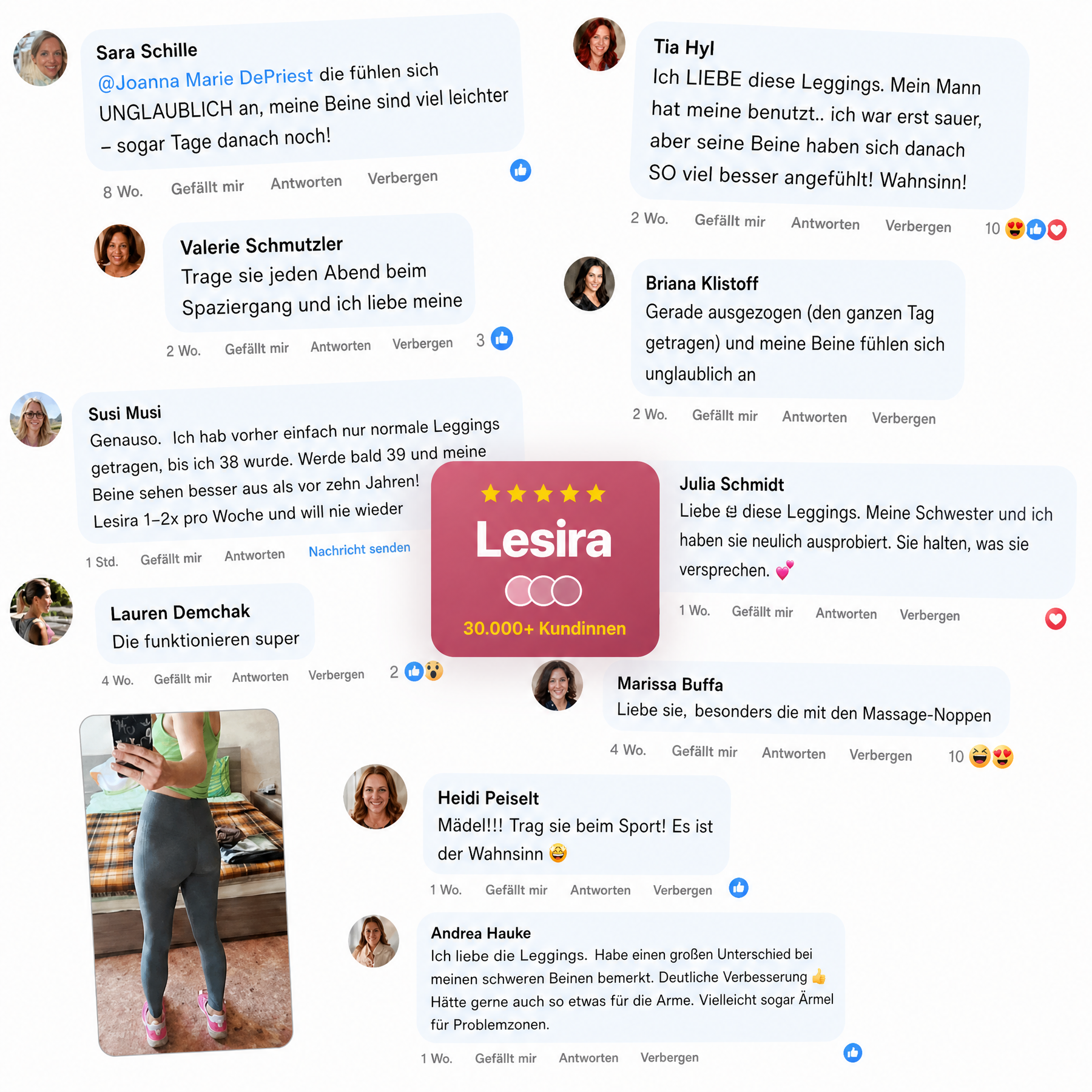Image resolution: width=1092 pixels, height=1092 pixels.
Task: Click Verbergen under Andrea Hauke's comment
Action: tap(670, 1057)
